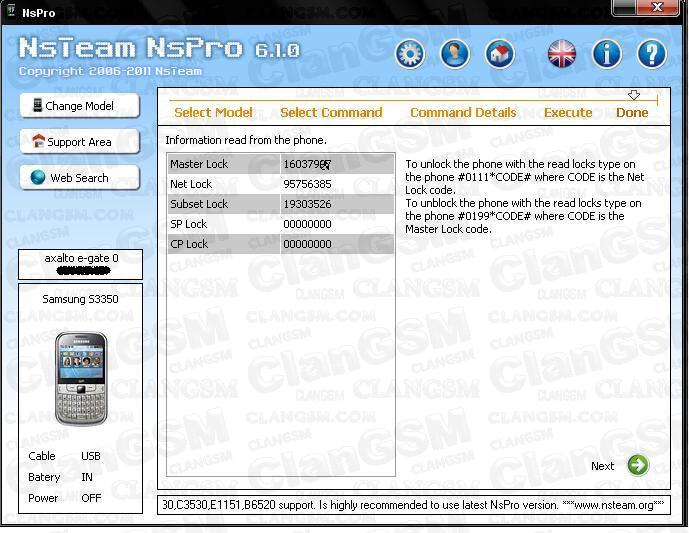This screenshot has width=689, height=533.
Task: Click the Next label
Action: tap(602, 466)
